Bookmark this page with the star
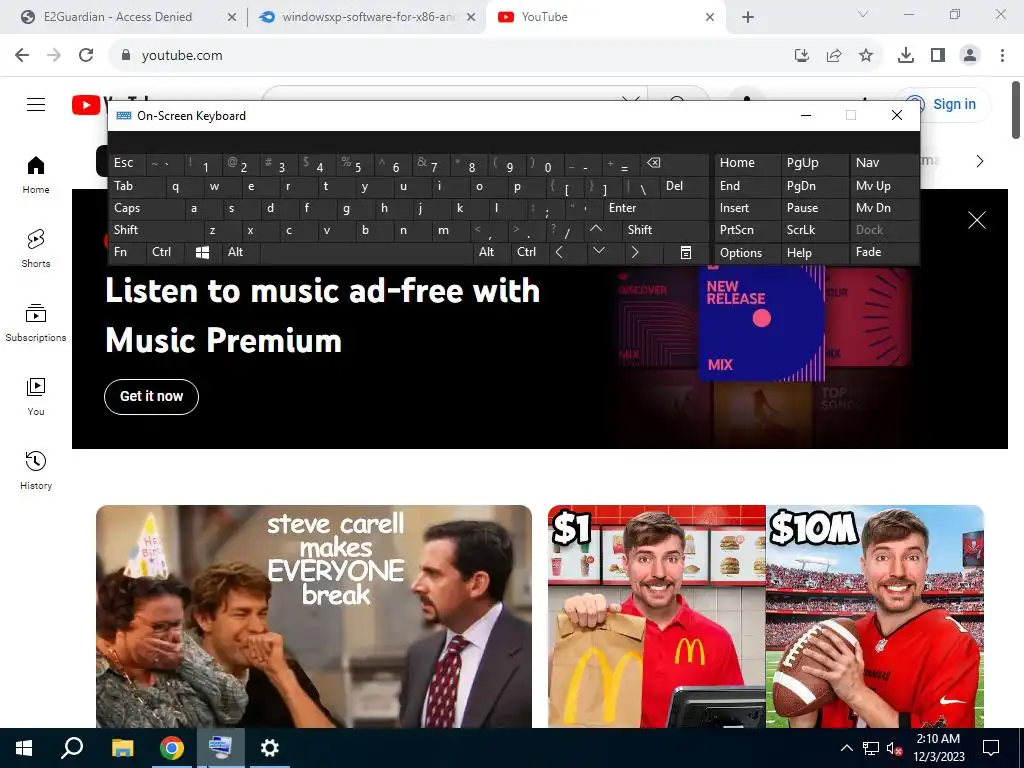 point(866,56)
